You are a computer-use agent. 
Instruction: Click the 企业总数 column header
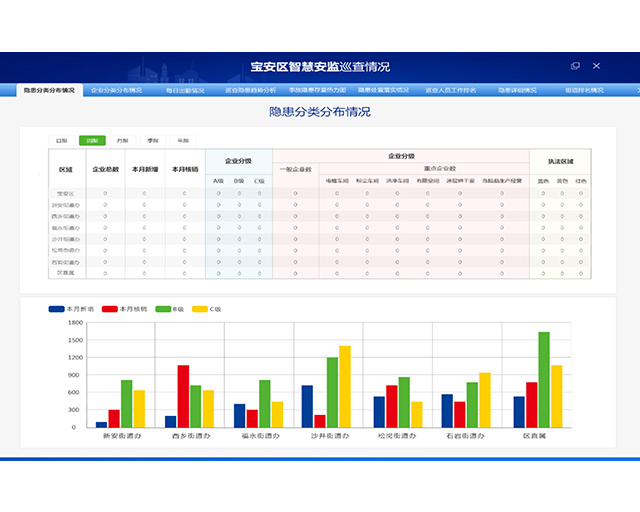click(106, 169)
